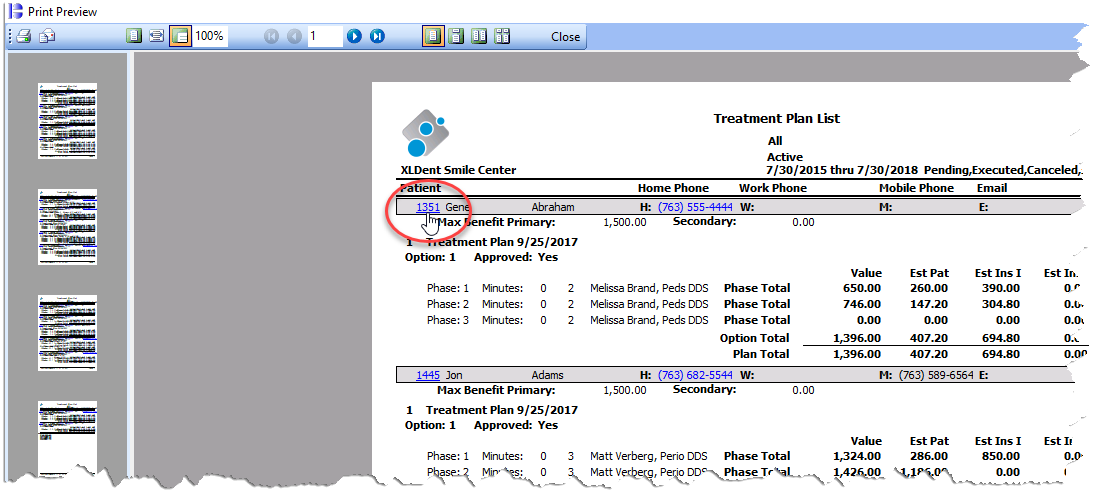1097x501 pixels.
Task: Switch to two-page side-by-side layout
Action: point(479,37)
